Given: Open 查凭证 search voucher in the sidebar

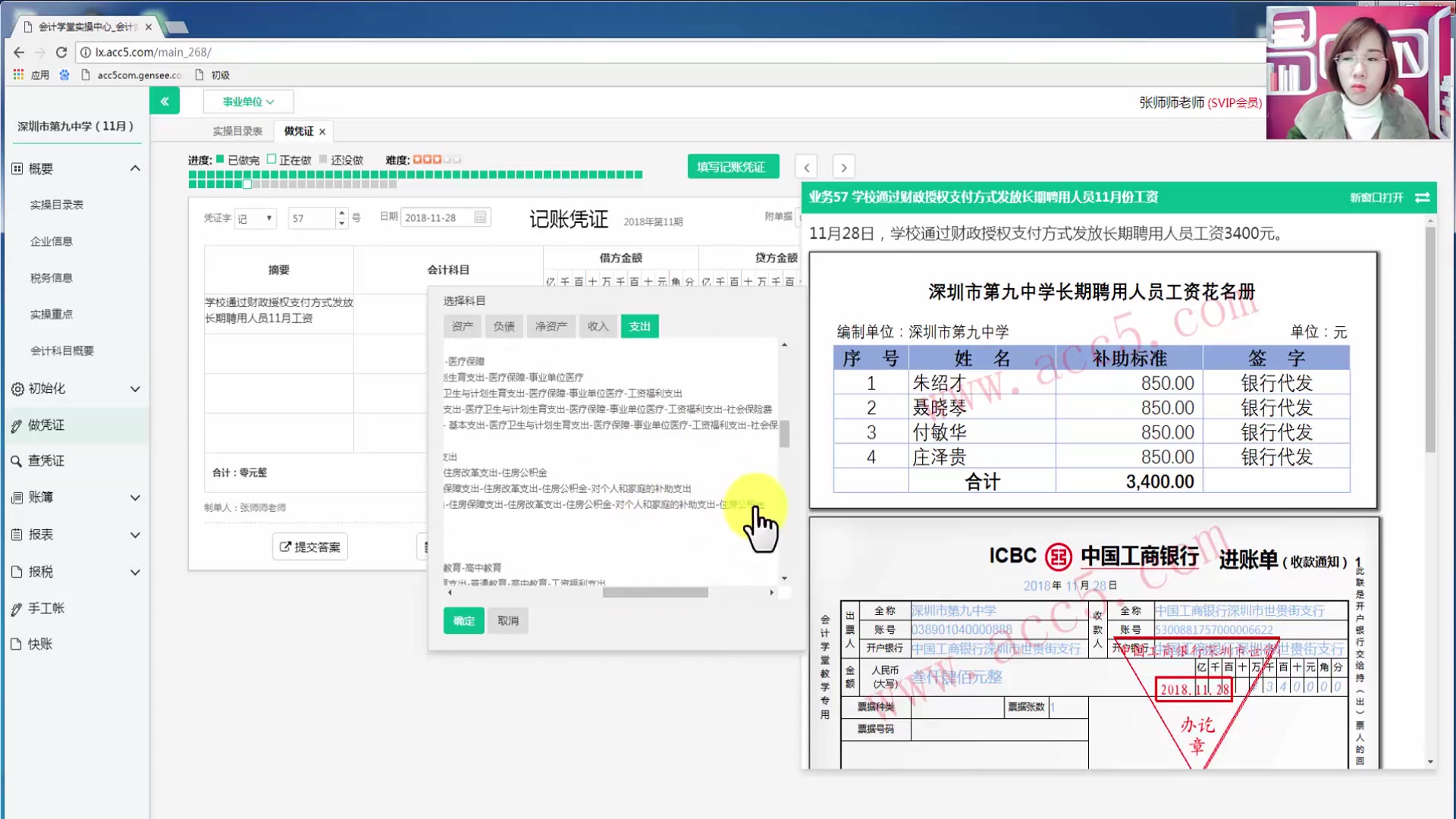Looking at the screenshot, I should click(46, 460).
